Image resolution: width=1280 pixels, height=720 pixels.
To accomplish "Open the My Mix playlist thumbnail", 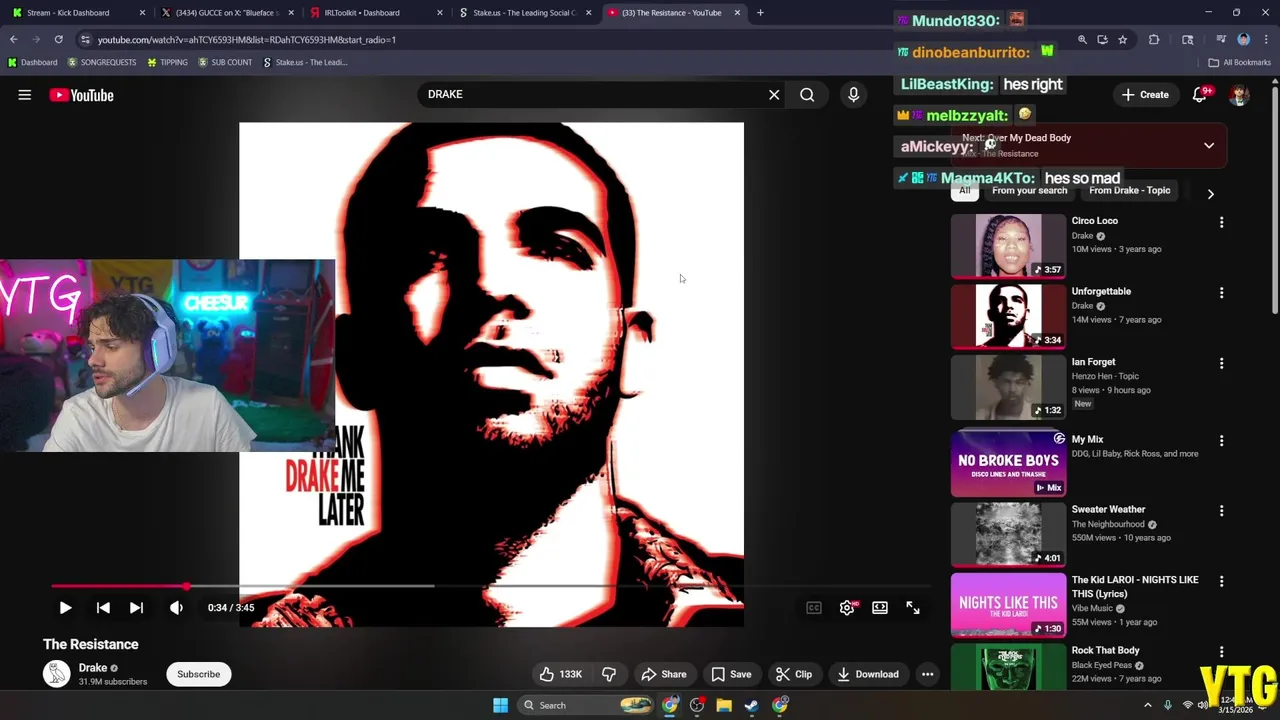I will point(1008,463).
